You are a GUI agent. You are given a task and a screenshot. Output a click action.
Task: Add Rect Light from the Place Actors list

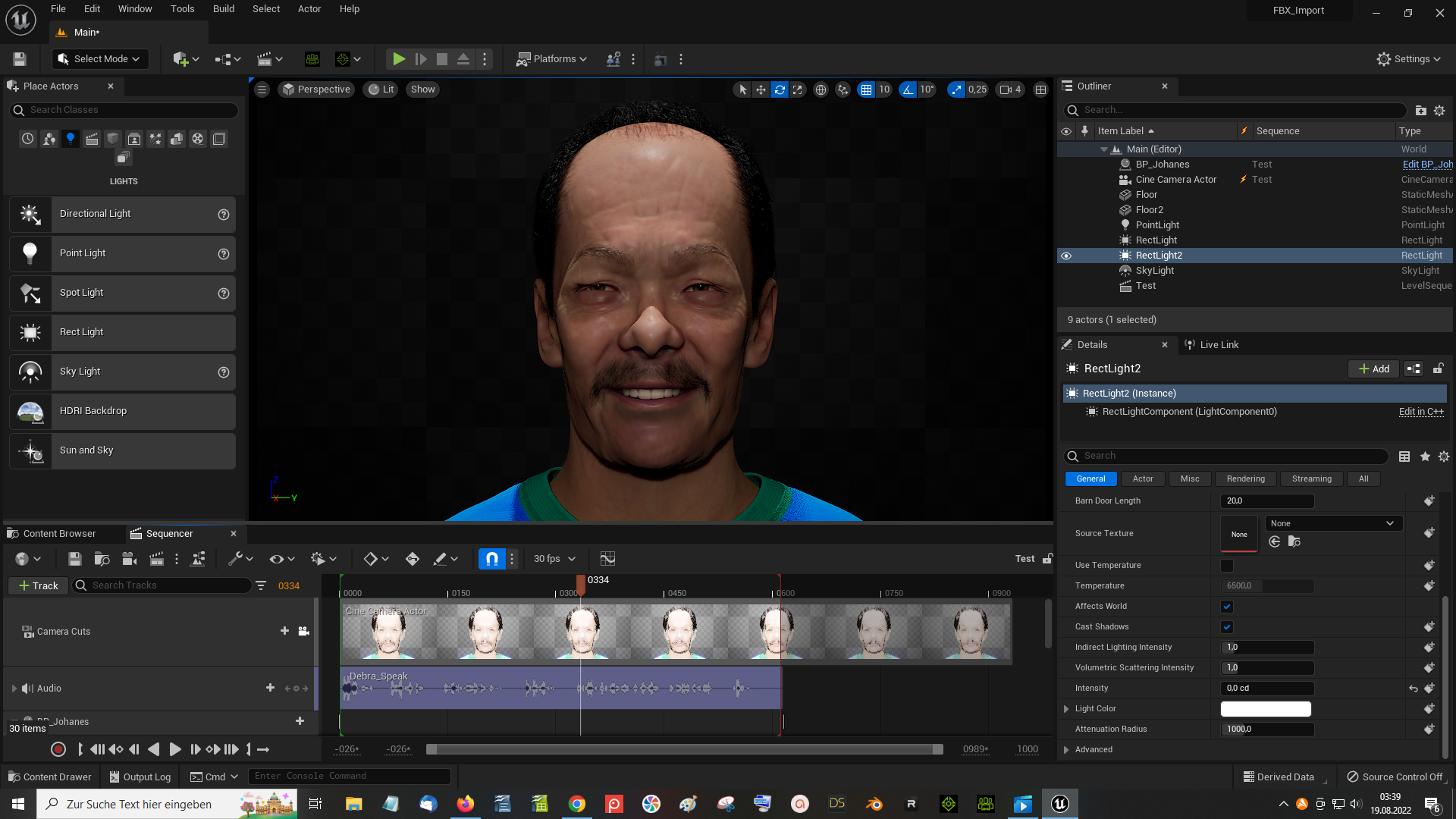(x=122, y=332)
